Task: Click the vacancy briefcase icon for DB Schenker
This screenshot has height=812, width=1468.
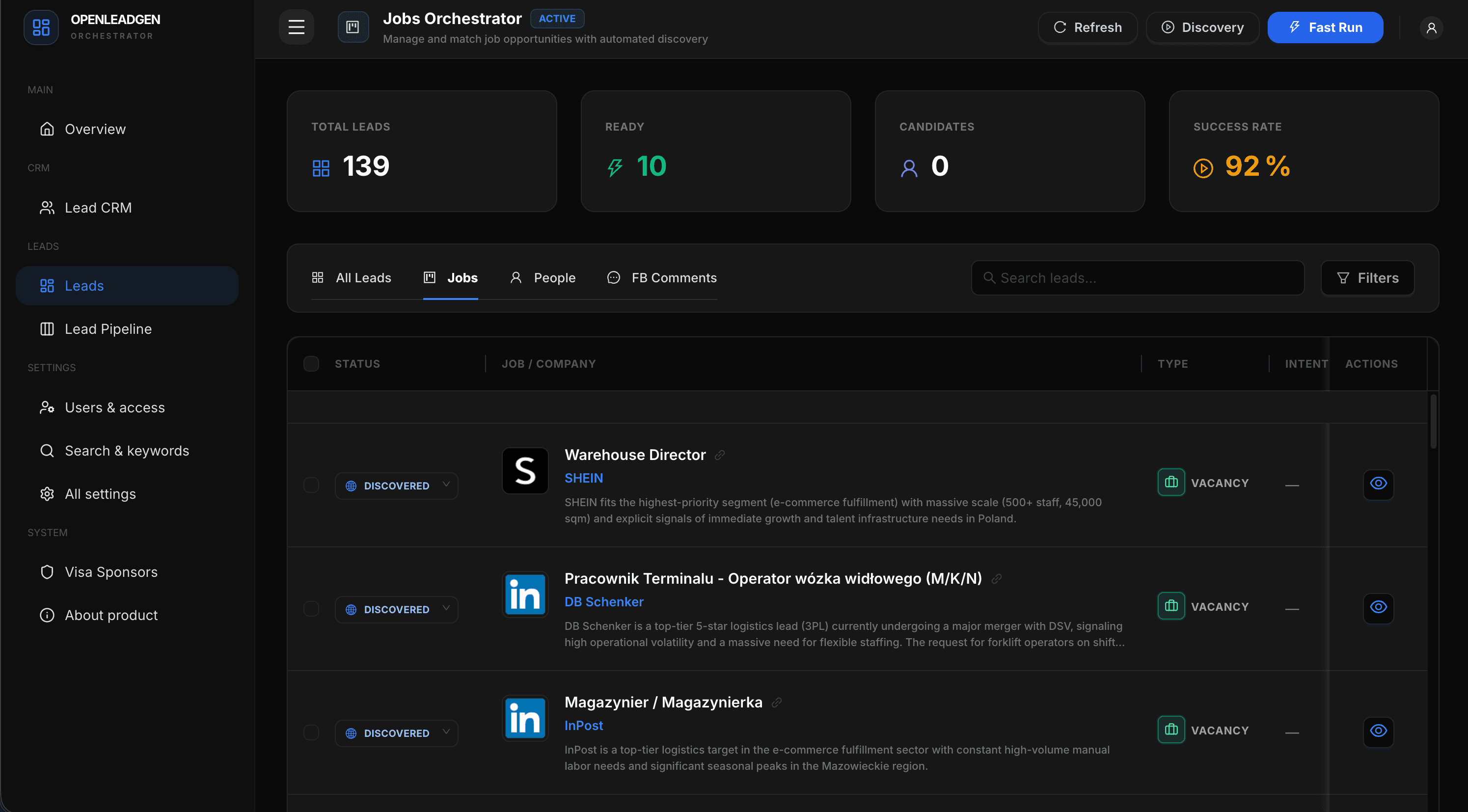Action: tap(1171, 606)
